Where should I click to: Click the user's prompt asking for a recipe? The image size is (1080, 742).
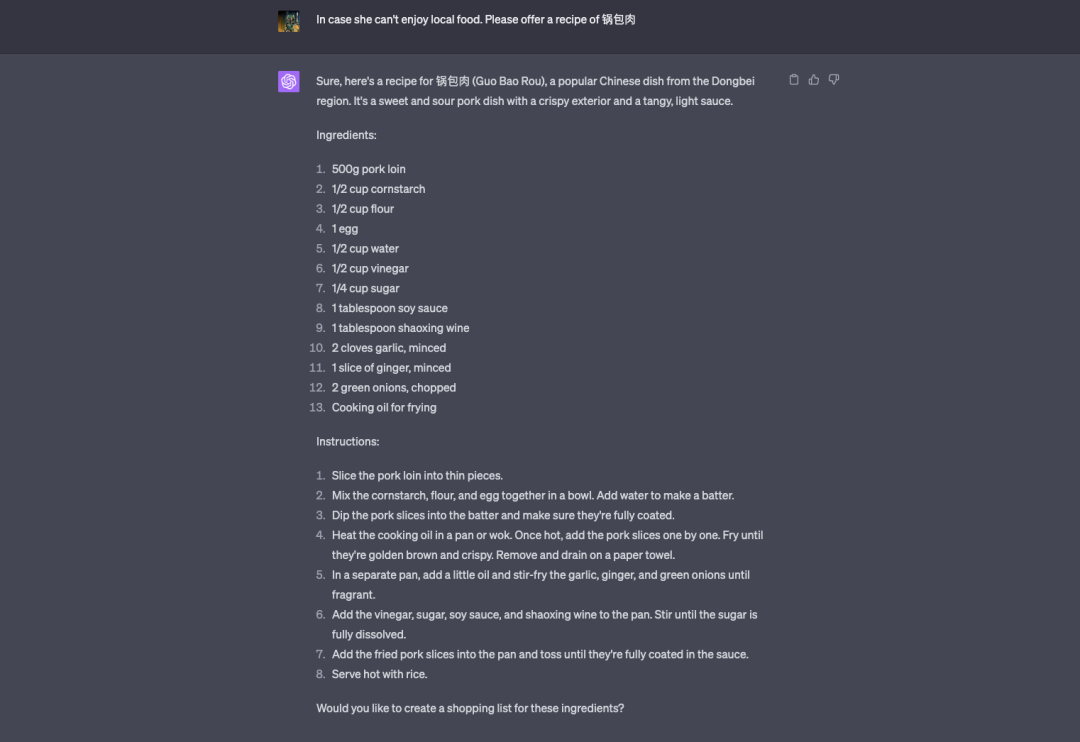[475, 20]
